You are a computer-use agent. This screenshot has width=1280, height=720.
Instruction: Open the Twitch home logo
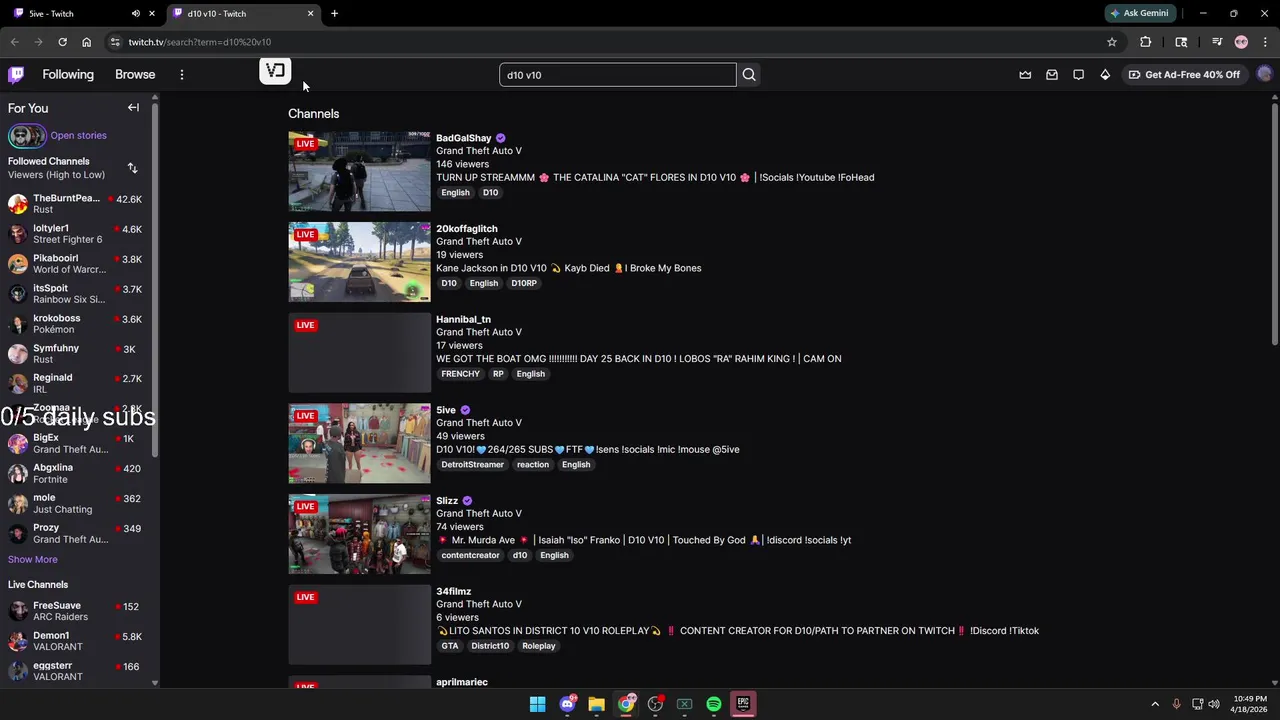pyautogui.click(x=16, y=74)
